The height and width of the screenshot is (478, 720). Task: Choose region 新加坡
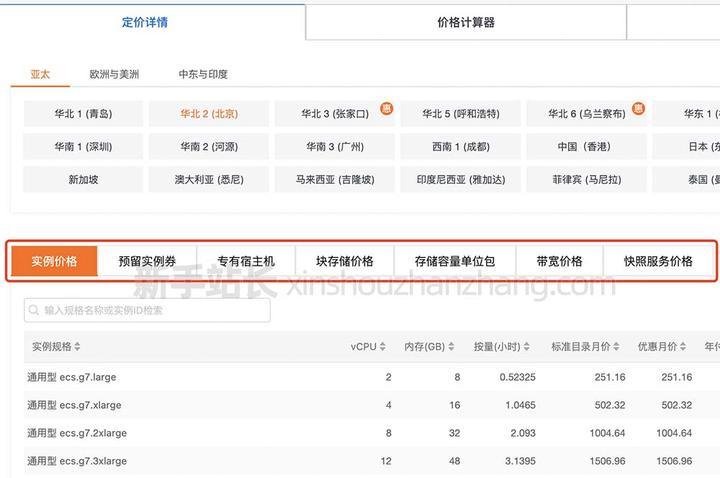(x=83, y=180)
